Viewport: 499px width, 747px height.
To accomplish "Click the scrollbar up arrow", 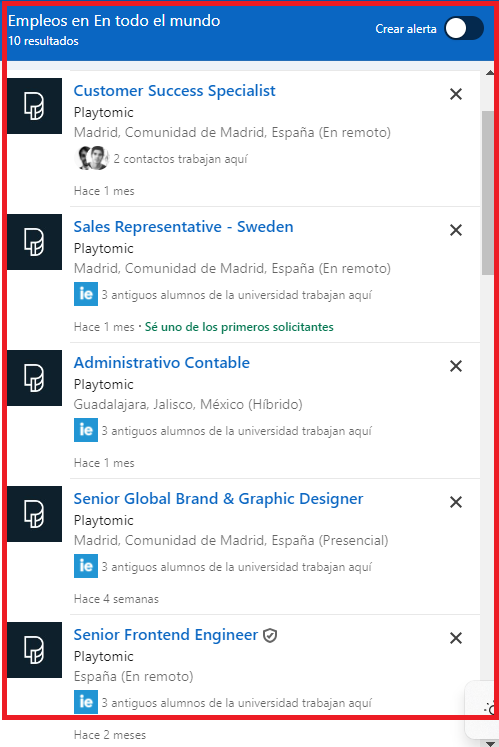I will click(x=489, y=73).
